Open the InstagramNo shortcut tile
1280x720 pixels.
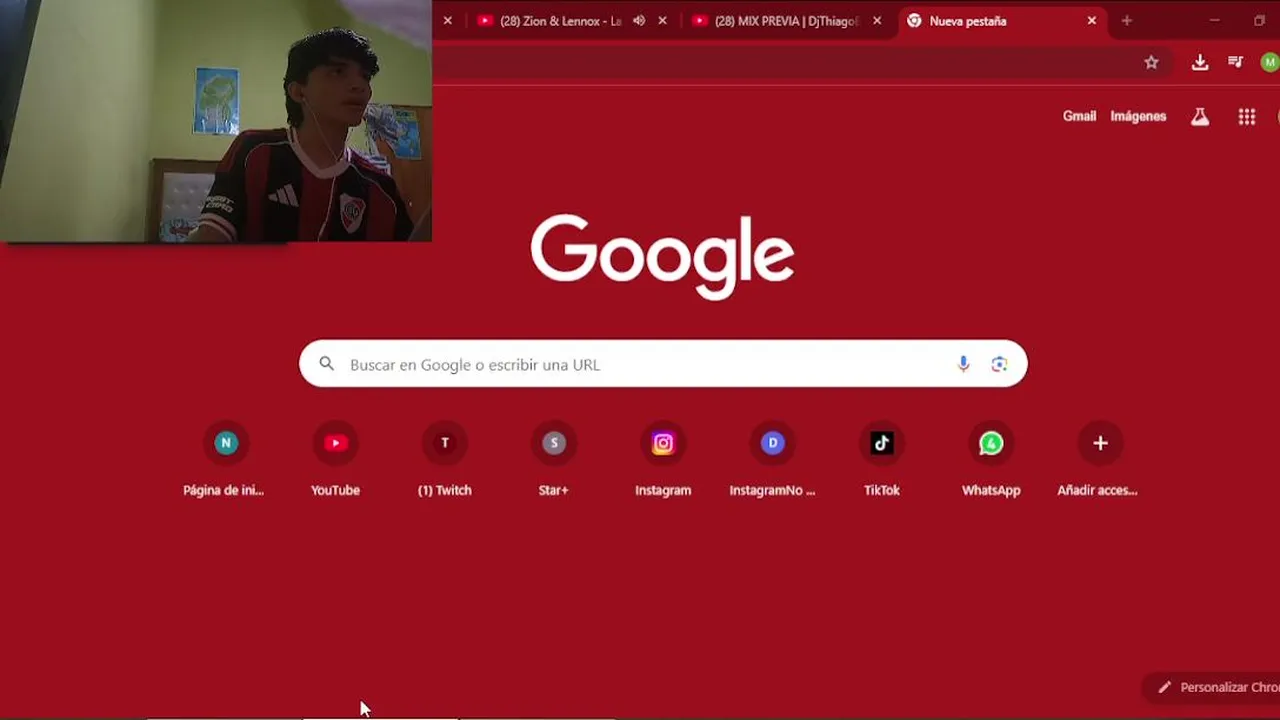pyautogui.click(x=772, y=460)
